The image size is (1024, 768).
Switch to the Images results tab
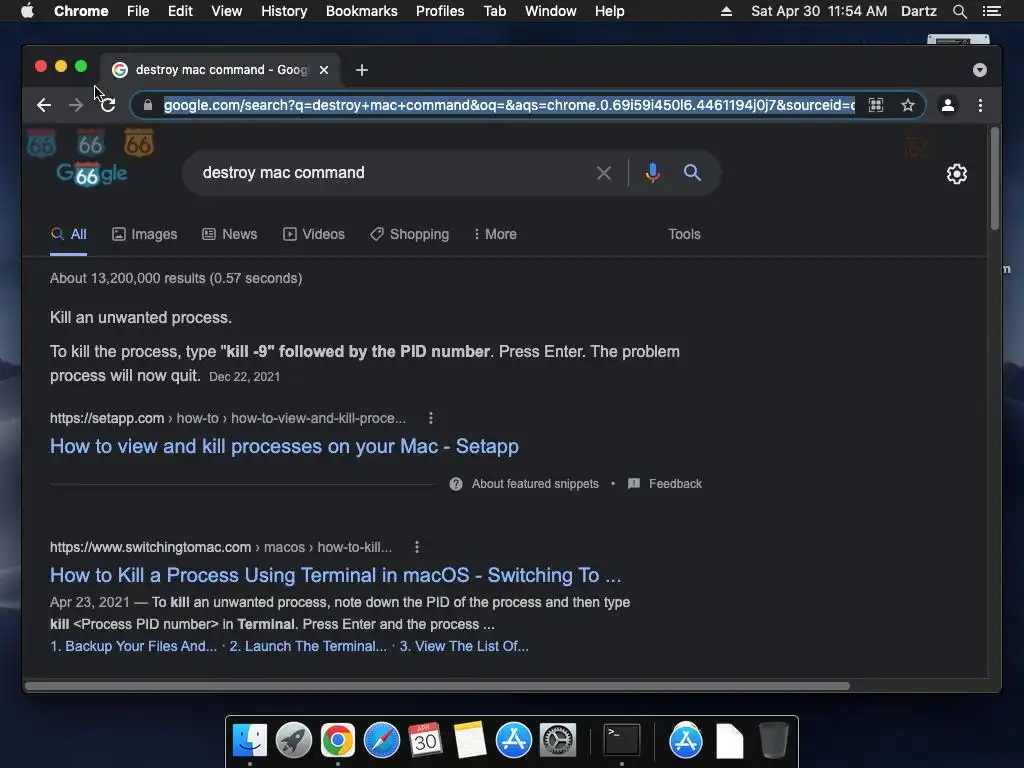click(x=144, y=234)
